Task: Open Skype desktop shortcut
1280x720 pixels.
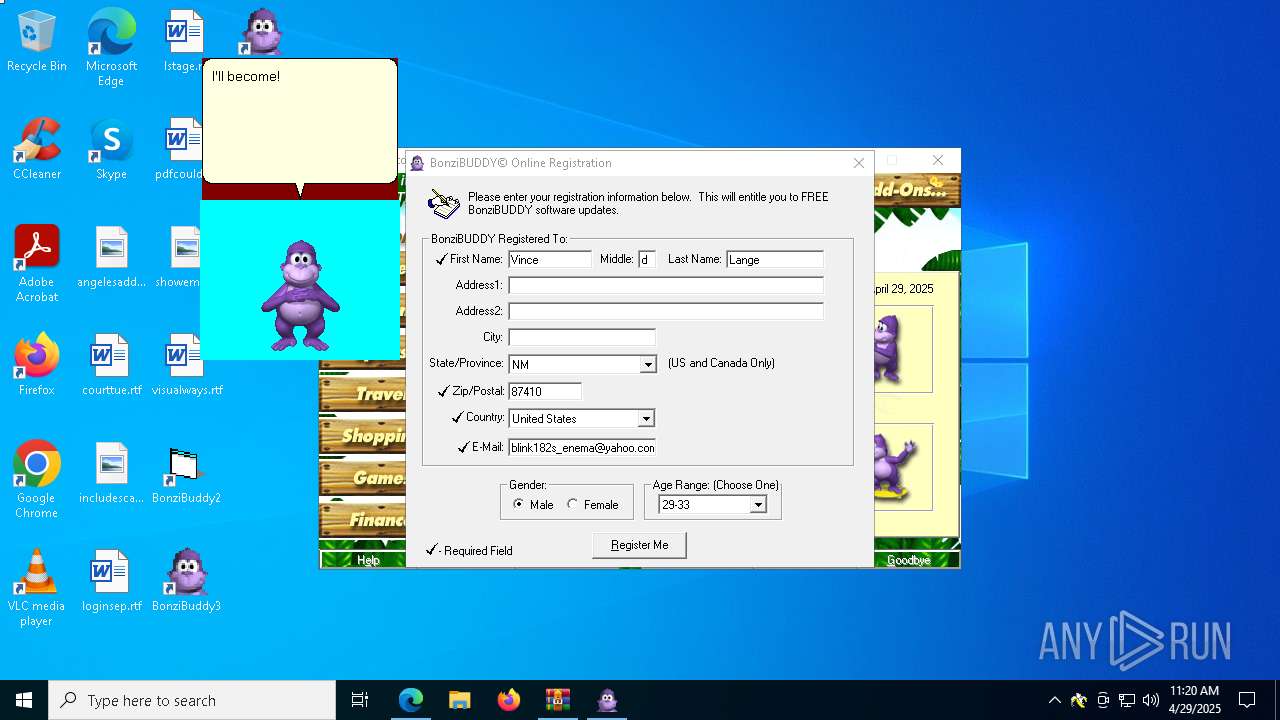Action: coord(111,150)
